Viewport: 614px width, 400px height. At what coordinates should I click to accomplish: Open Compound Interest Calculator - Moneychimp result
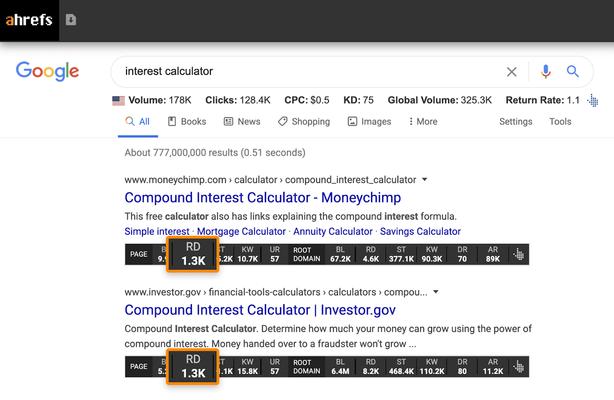pyautogui.click(x=263, y=198)
